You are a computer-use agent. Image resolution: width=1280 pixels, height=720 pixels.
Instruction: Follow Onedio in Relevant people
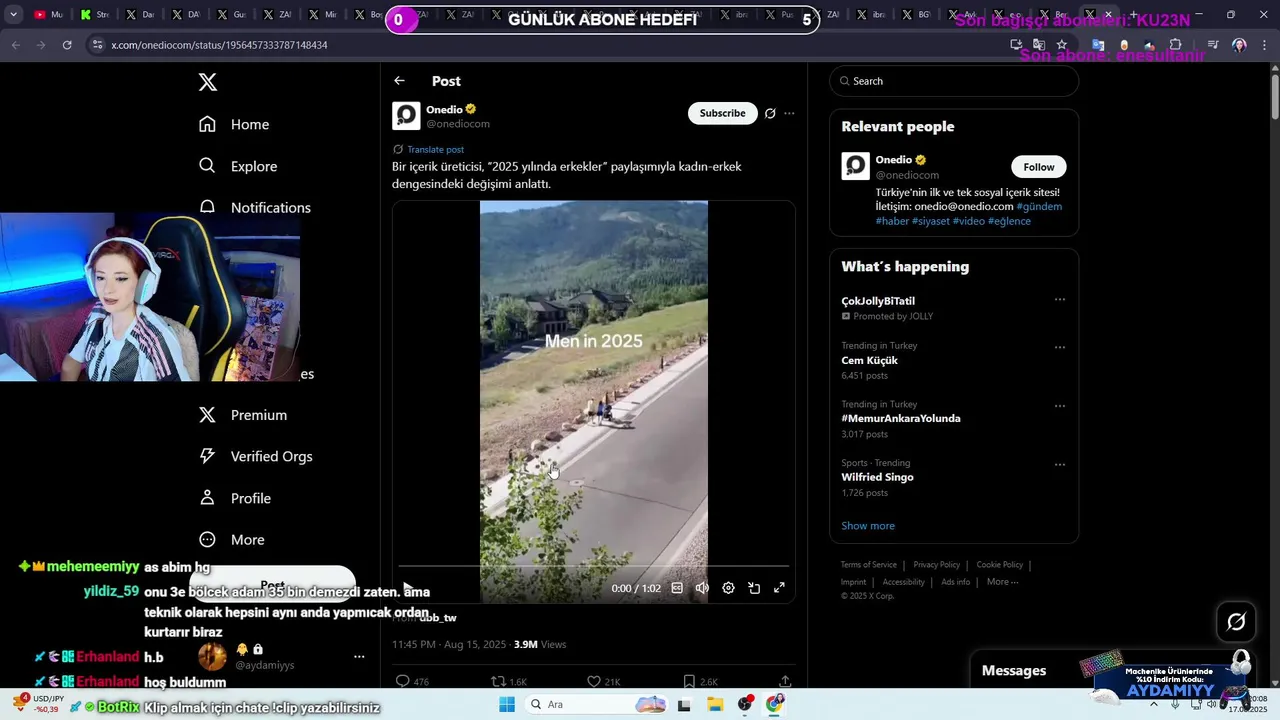click(x=1038, y=167)
